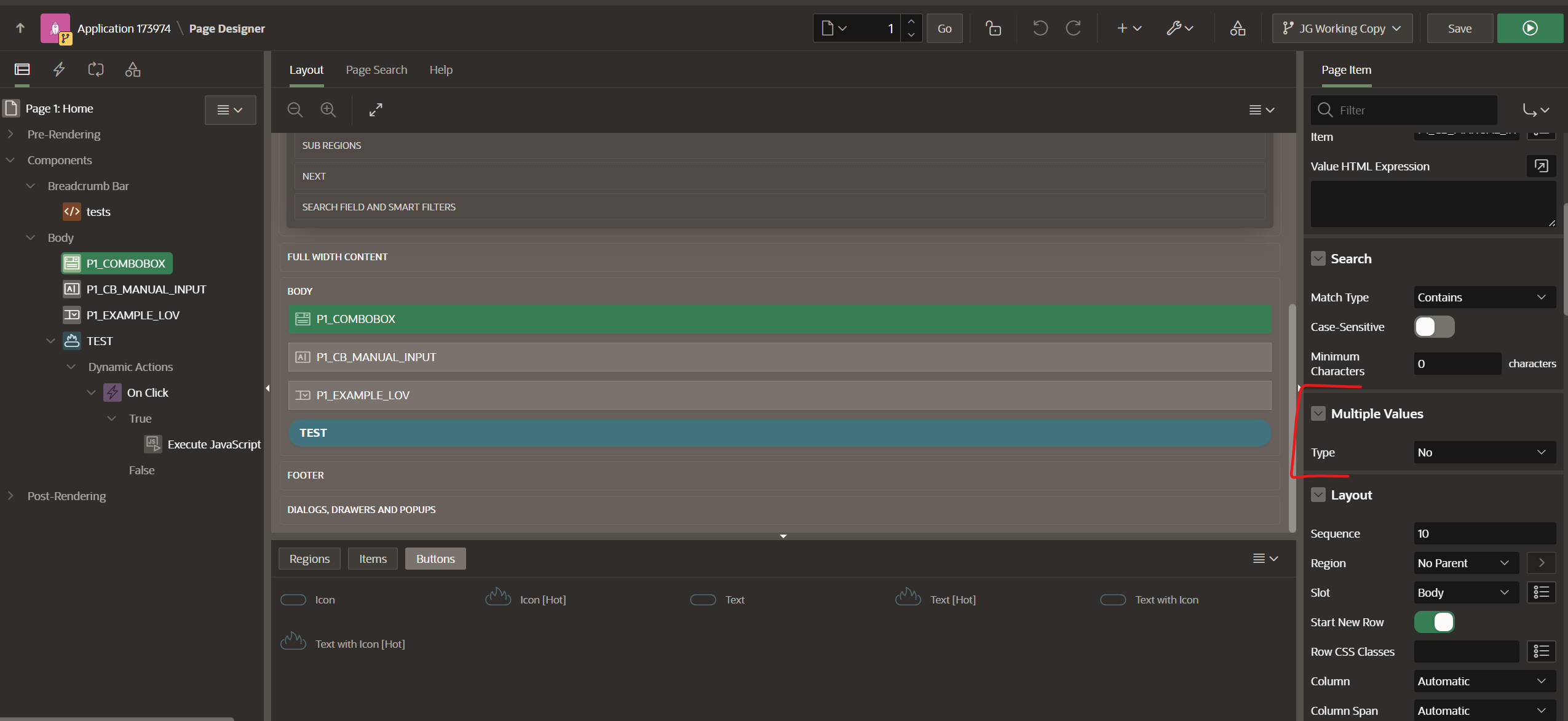This screenshot has width=1568, height=721.
Task: Click the page lock icon
Action: click(993, 28)
